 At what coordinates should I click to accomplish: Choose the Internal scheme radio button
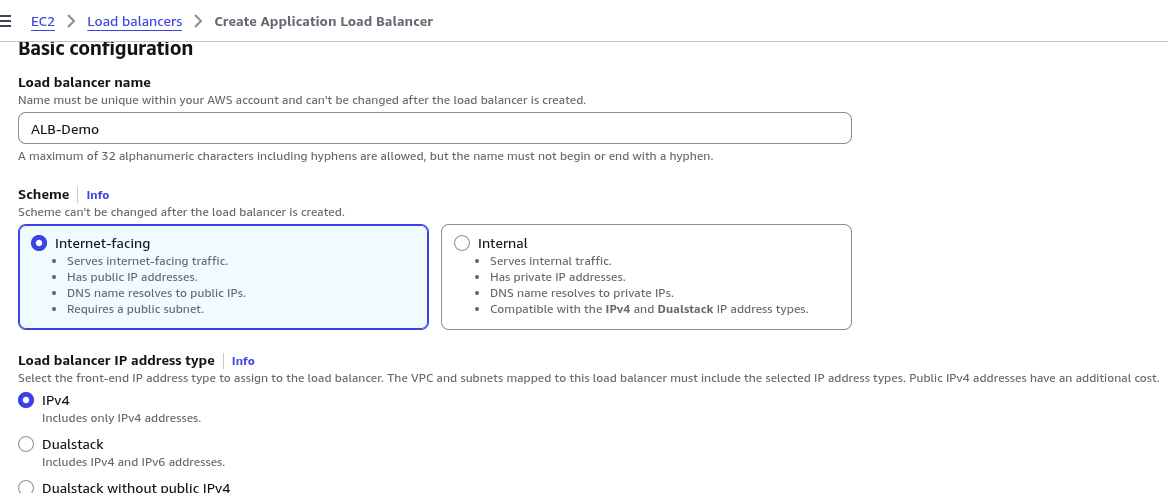[x=462, y=244]
